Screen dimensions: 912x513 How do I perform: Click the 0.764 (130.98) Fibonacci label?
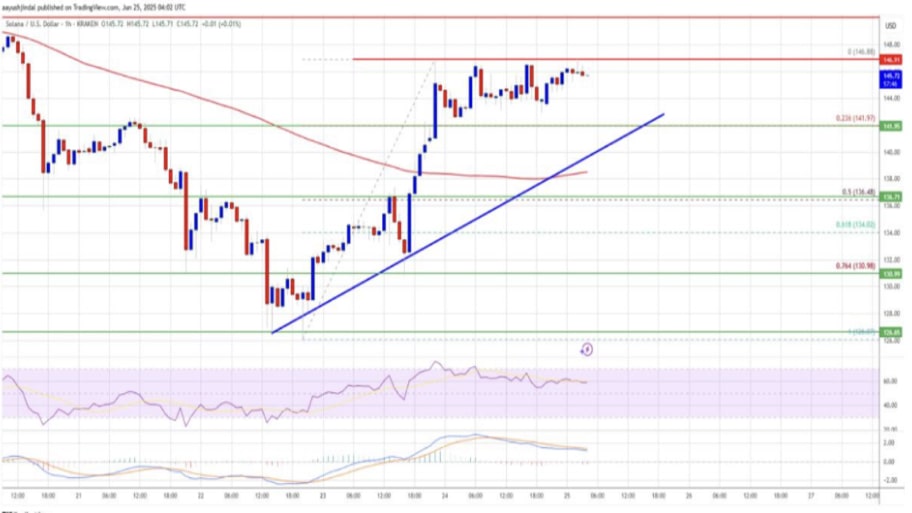pos(855,266)
